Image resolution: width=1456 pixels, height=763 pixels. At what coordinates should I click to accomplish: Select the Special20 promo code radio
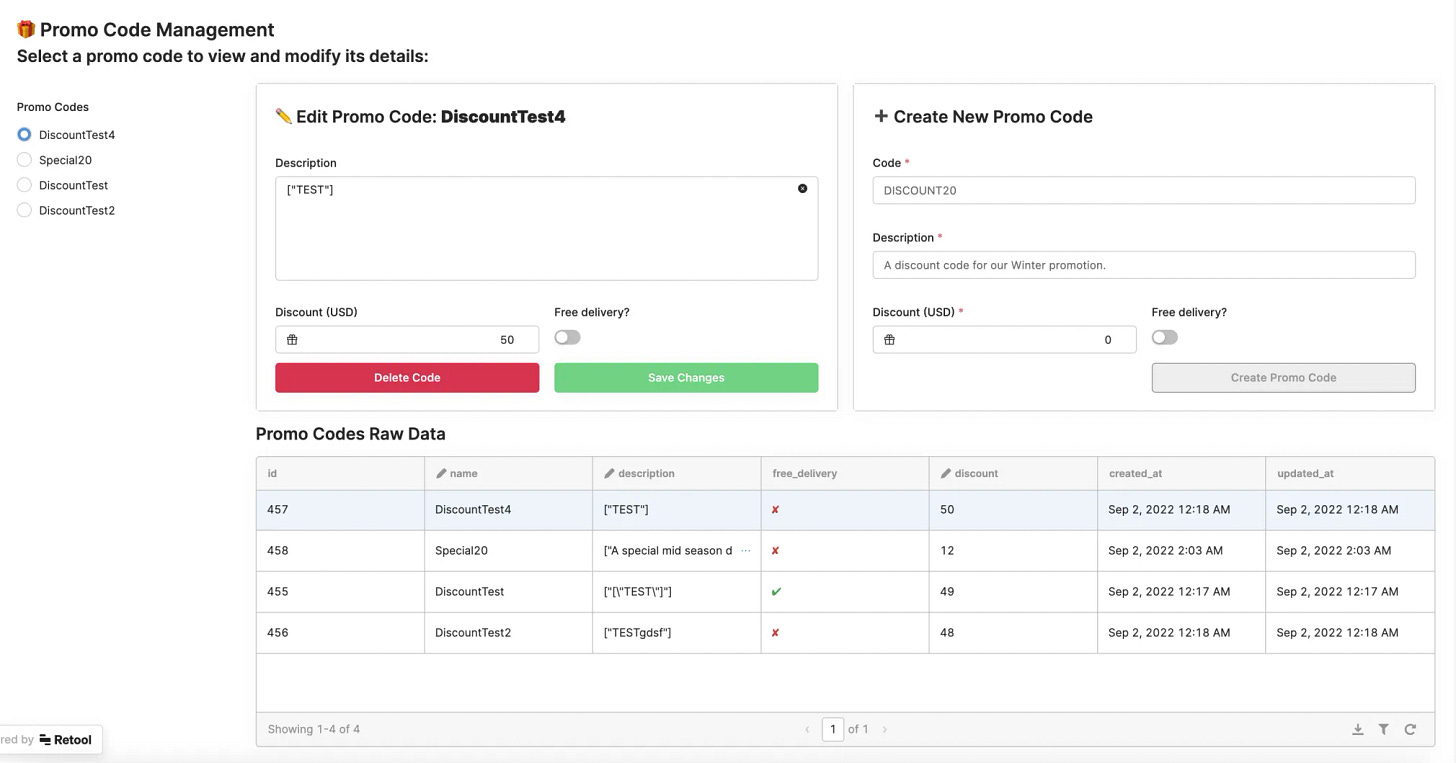tap(24, 160)
